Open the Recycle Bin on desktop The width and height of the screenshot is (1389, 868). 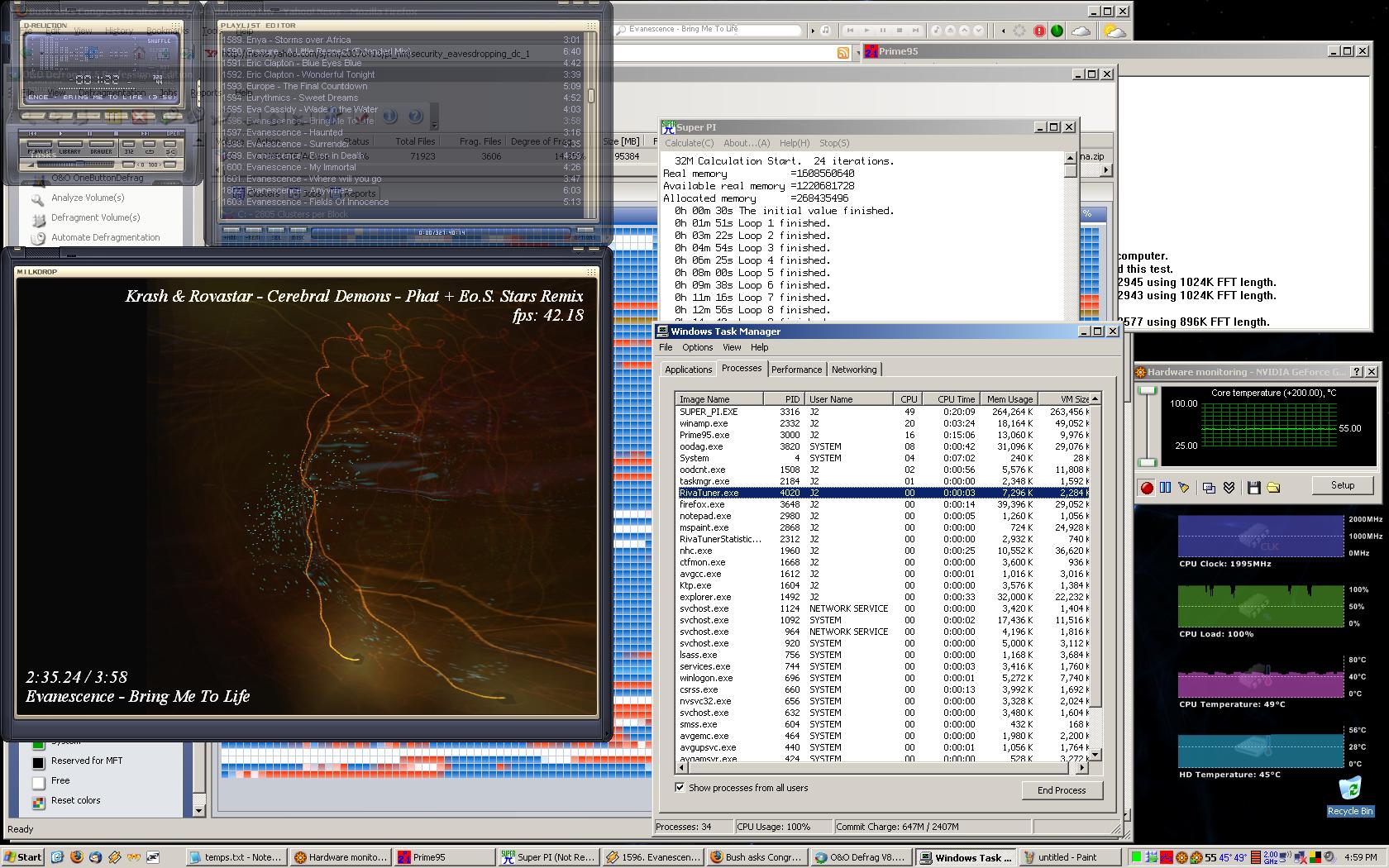[1349, 797]
